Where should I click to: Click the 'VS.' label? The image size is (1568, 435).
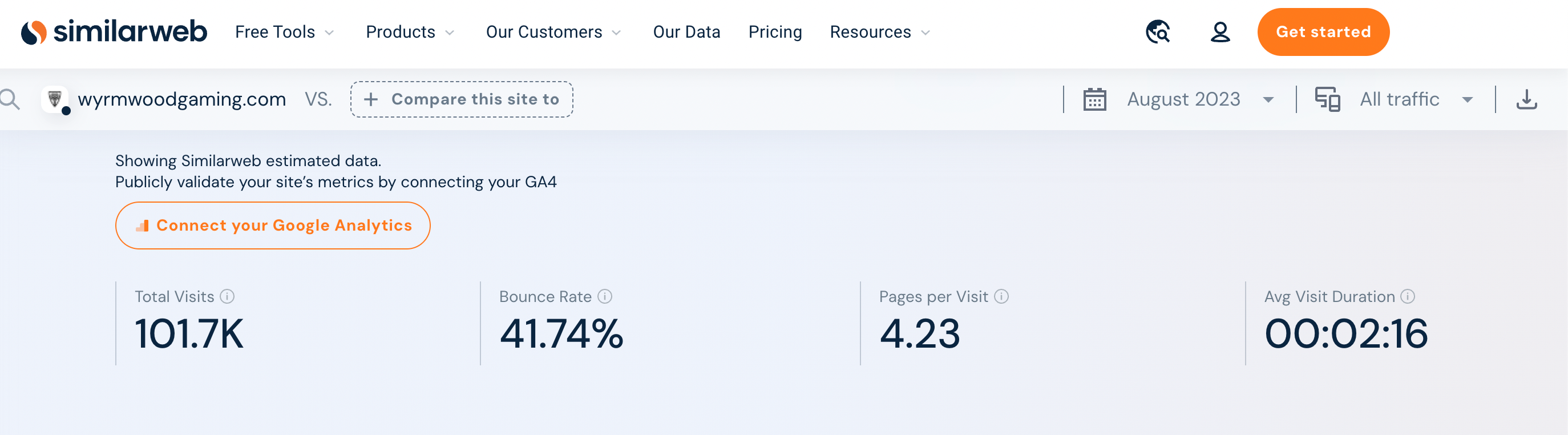[318, 99]
